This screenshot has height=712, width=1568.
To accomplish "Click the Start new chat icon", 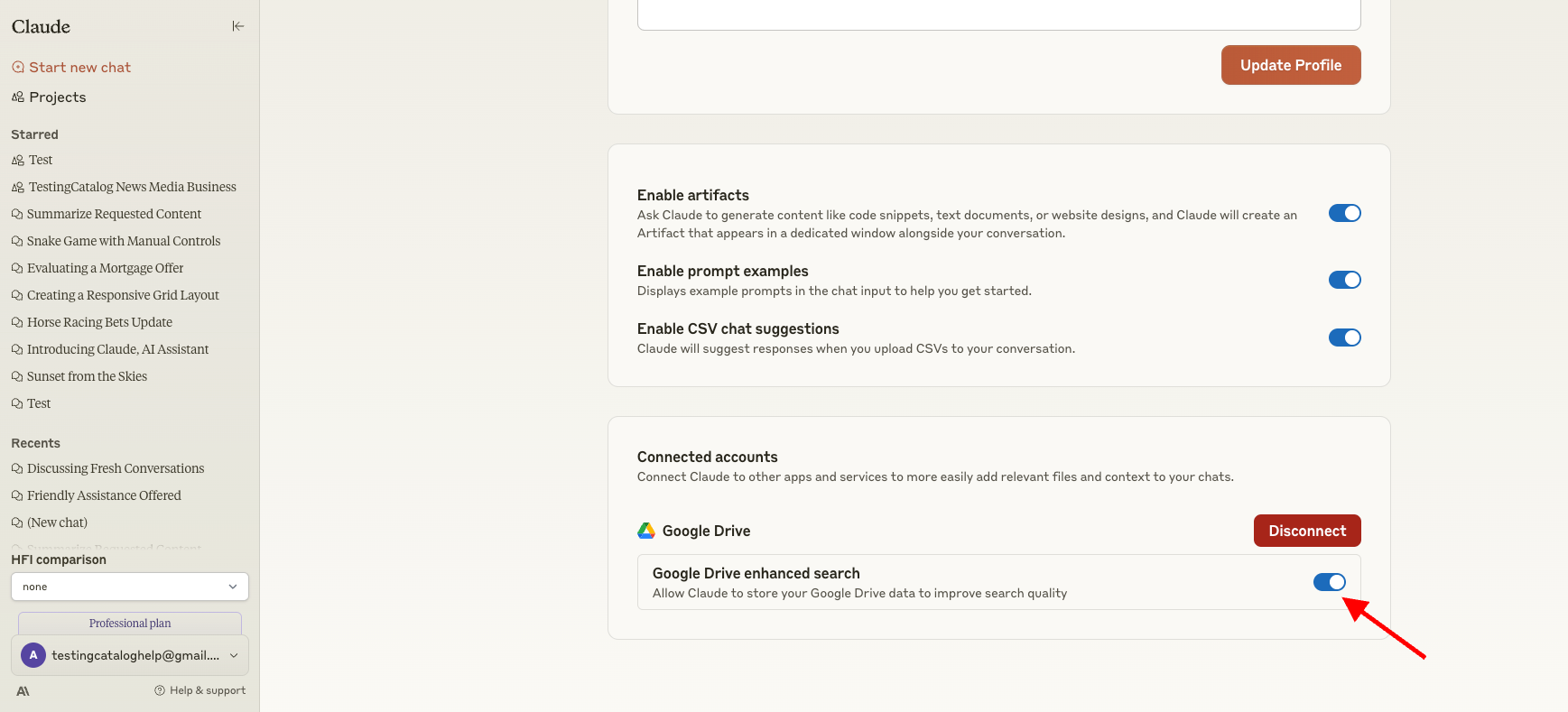I will pos(18,68).
